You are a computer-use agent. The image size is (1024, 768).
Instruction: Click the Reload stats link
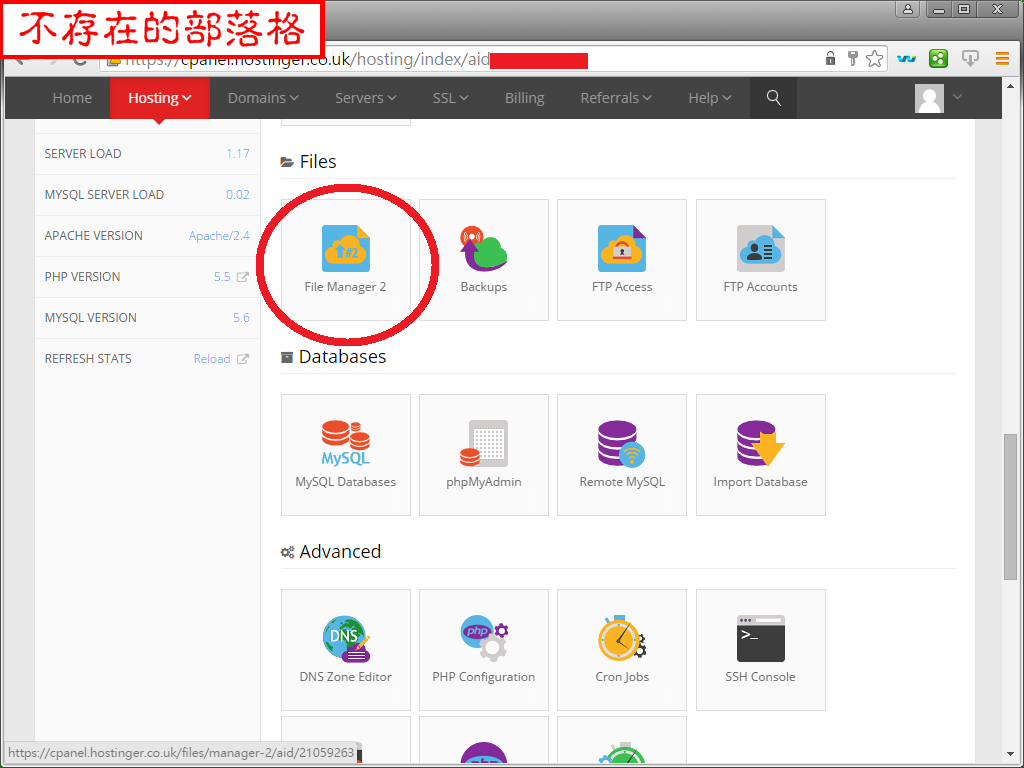pos(212,359)
